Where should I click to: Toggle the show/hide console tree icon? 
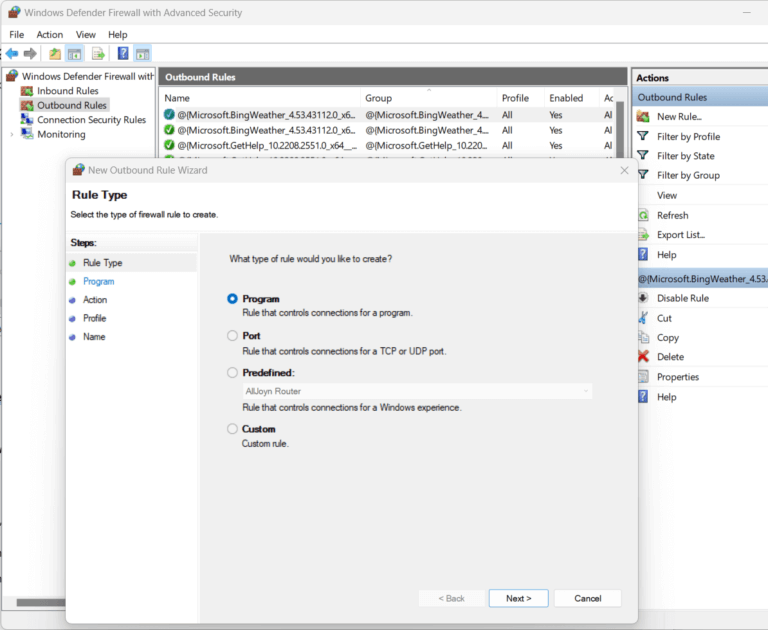[74, 53]
